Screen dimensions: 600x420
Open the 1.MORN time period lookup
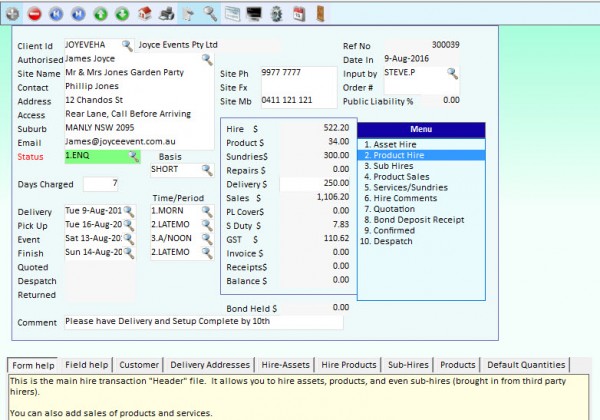(x=207, y=211)
